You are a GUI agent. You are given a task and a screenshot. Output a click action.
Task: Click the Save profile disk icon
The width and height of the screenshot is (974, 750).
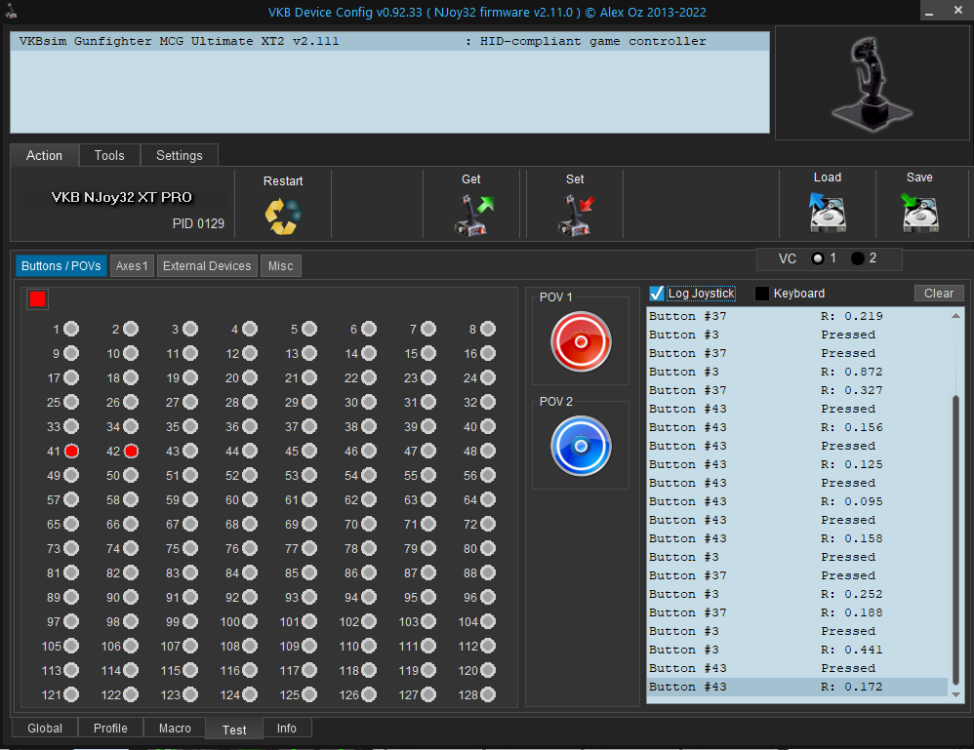click(919, 212)
